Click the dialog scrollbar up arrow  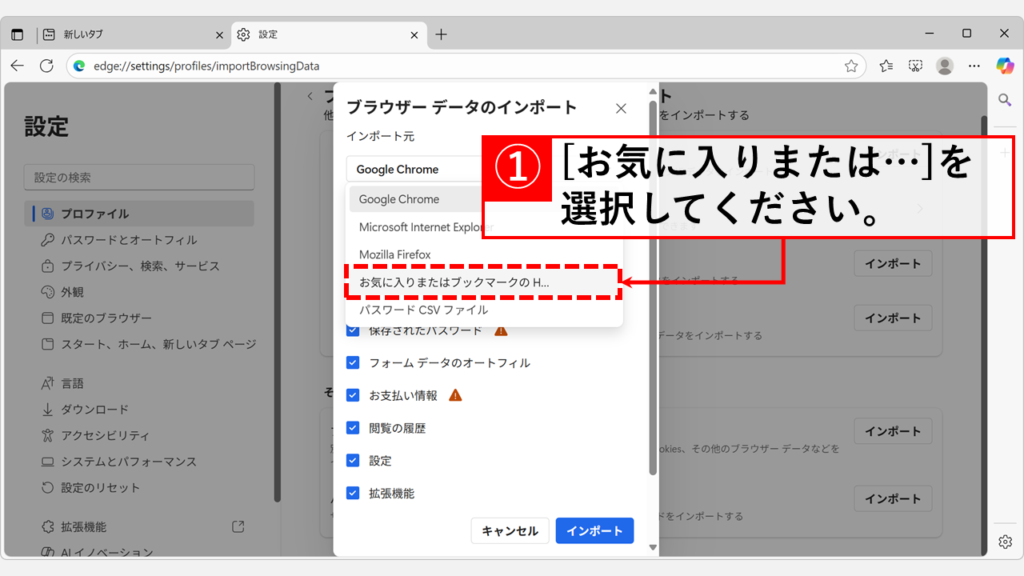click(652, 92)
